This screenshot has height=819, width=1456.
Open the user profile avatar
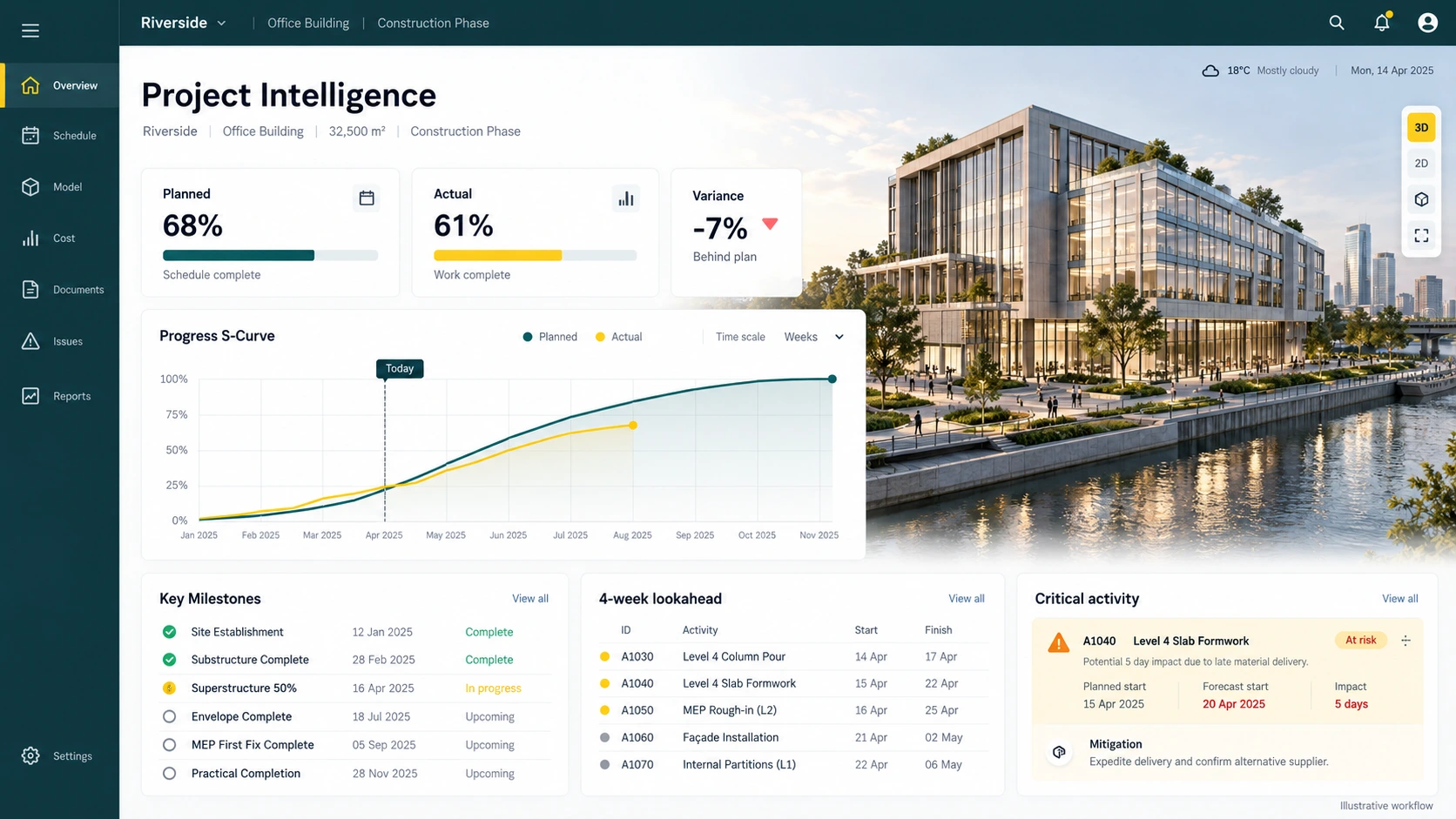coord(1427,23)
